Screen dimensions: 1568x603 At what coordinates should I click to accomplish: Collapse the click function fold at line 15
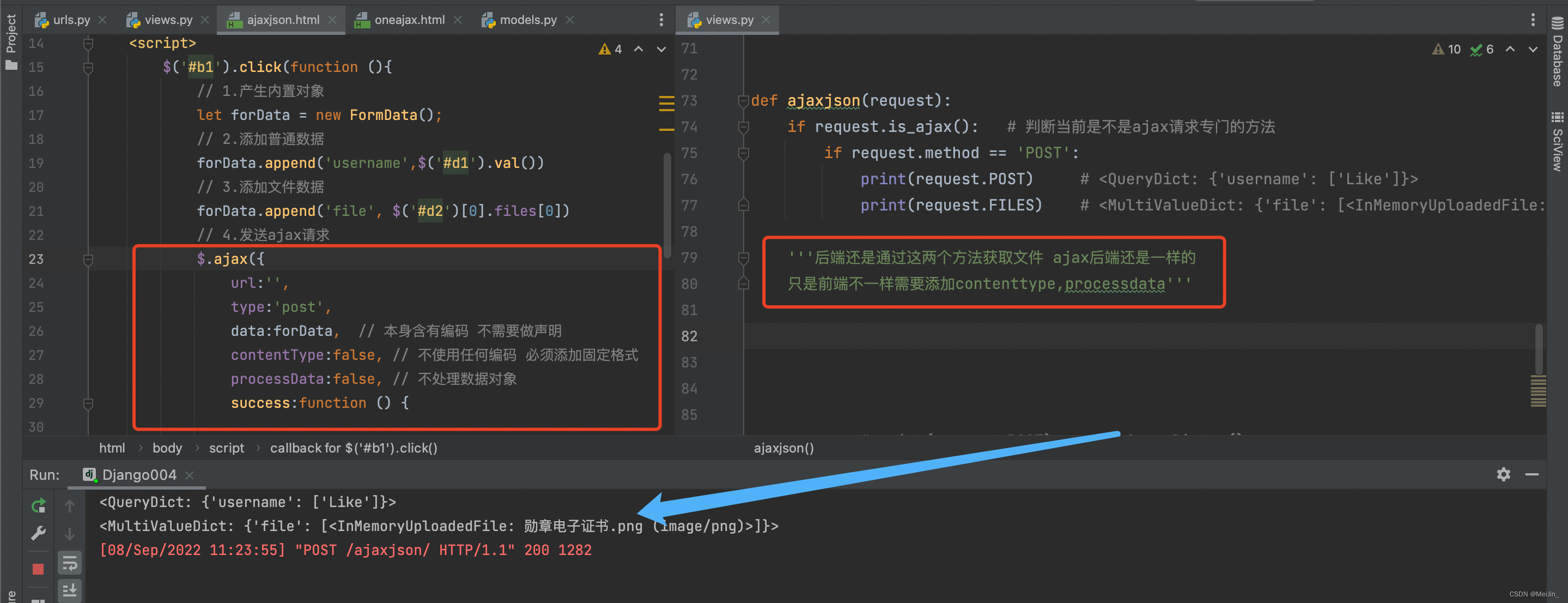[x=88, y=67]
